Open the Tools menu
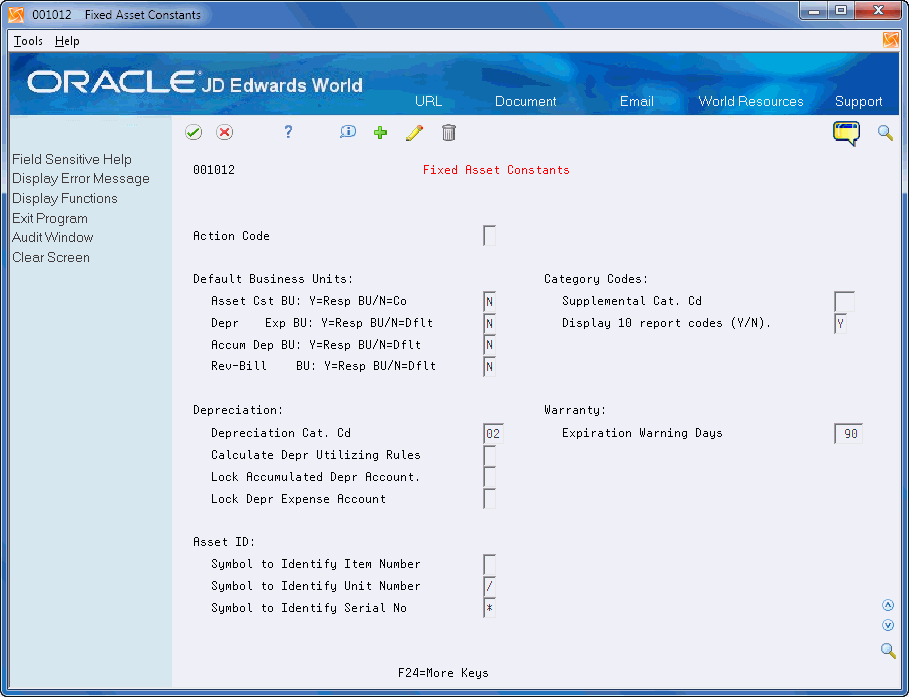The height and width of the screenshot is (697, 909). [28, 41]
